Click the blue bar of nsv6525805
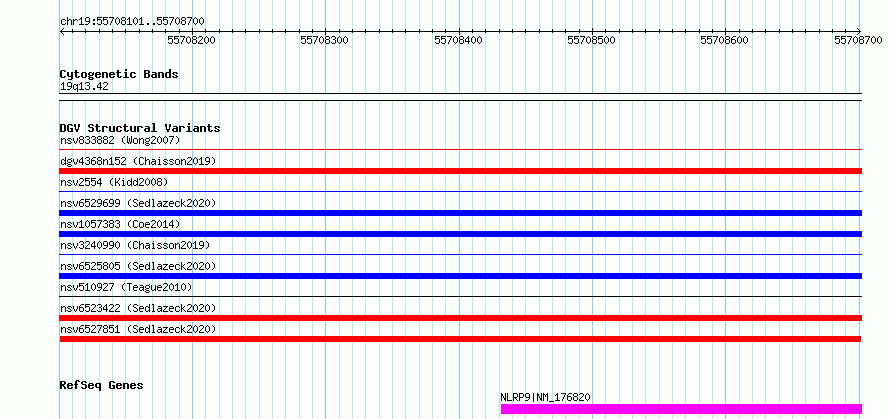The width and height of the screenshot is (890, 419). tap(461, 276)
